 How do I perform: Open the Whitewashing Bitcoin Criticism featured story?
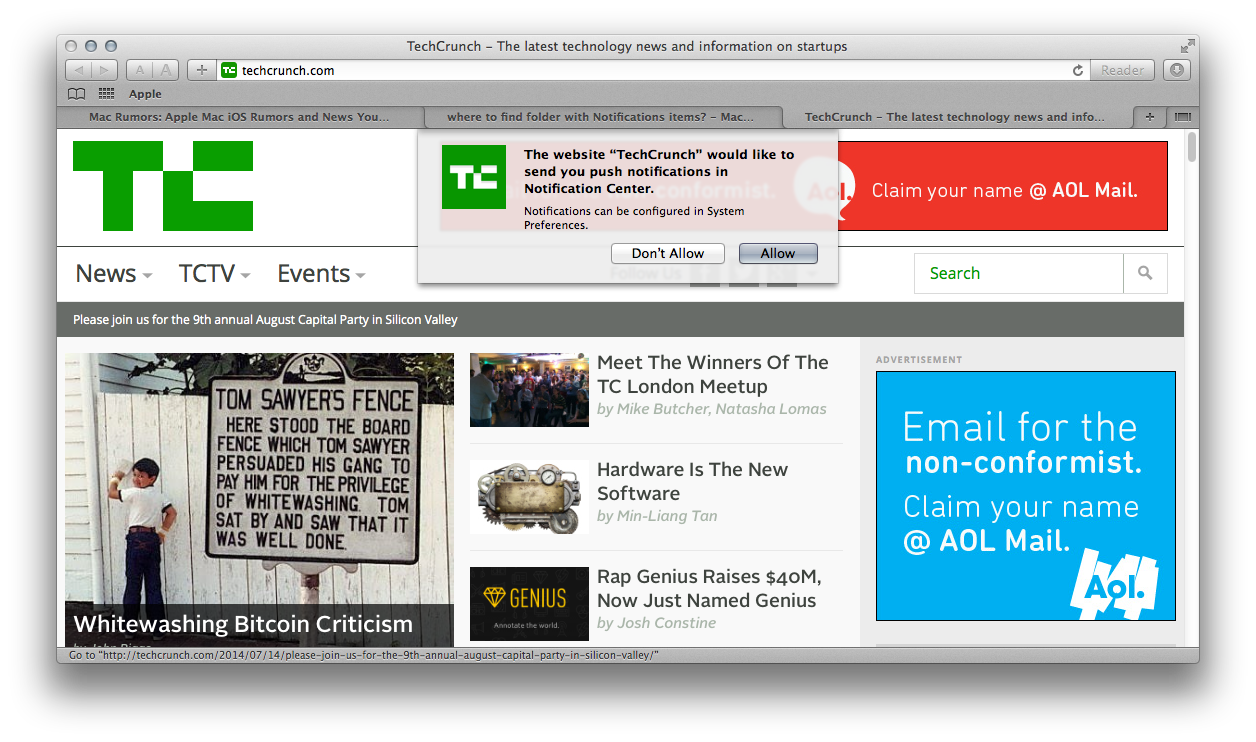[x=243, y=624]
